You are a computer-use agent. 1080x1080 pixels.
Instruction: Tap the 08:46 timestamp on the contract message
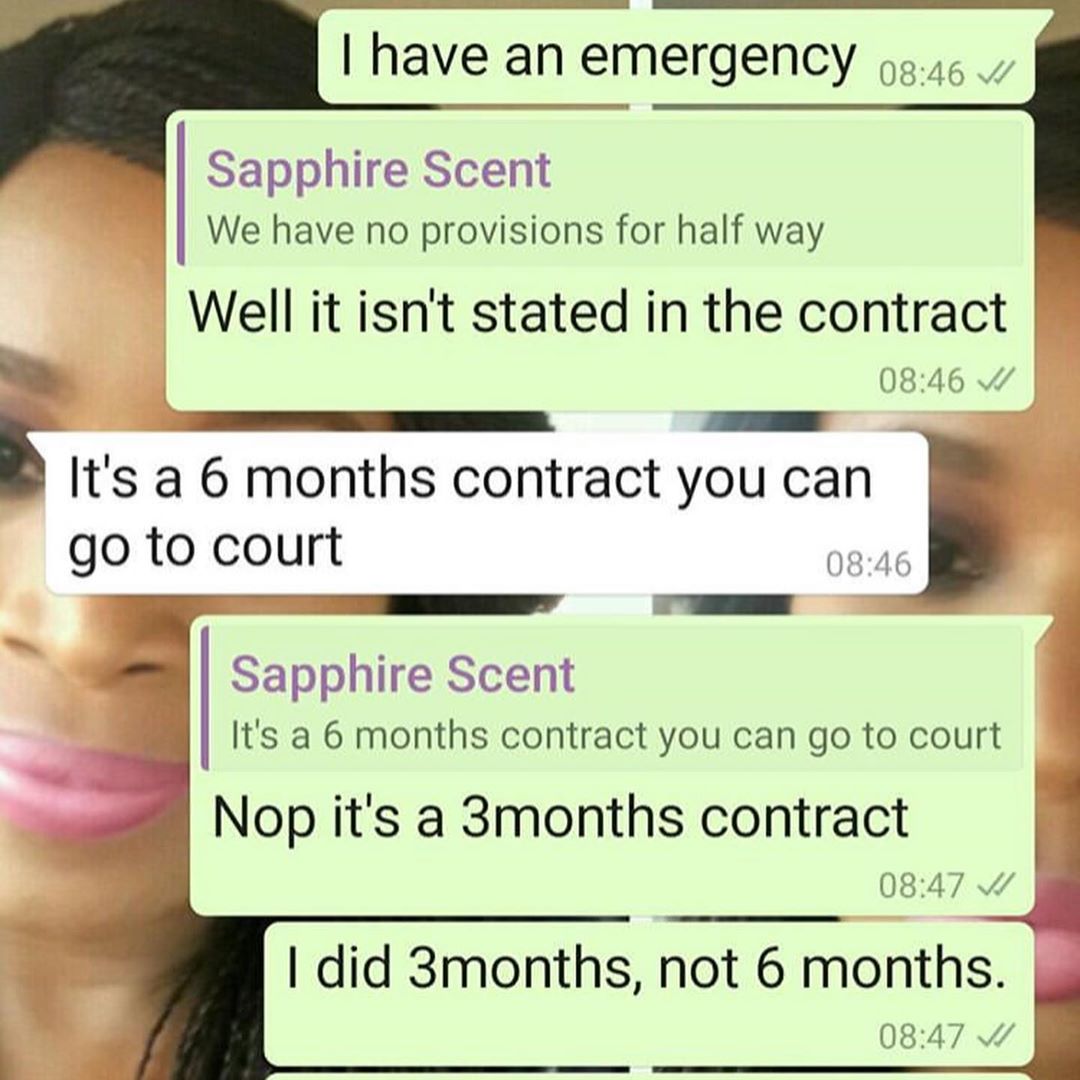(922, 380)
